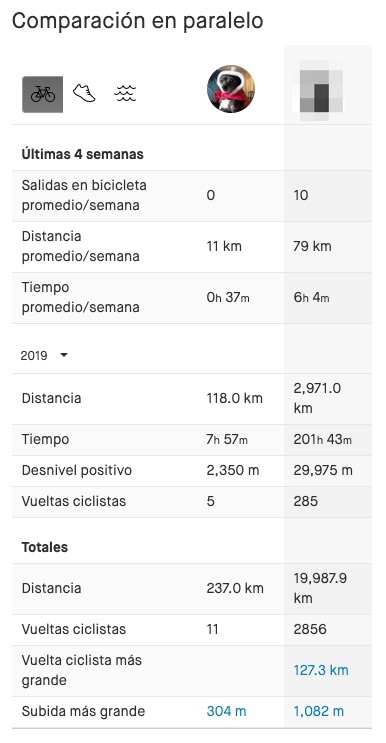The image size is (386, 743).
Task: Switch to the swimming waves icon
Action: coord(125,93)
